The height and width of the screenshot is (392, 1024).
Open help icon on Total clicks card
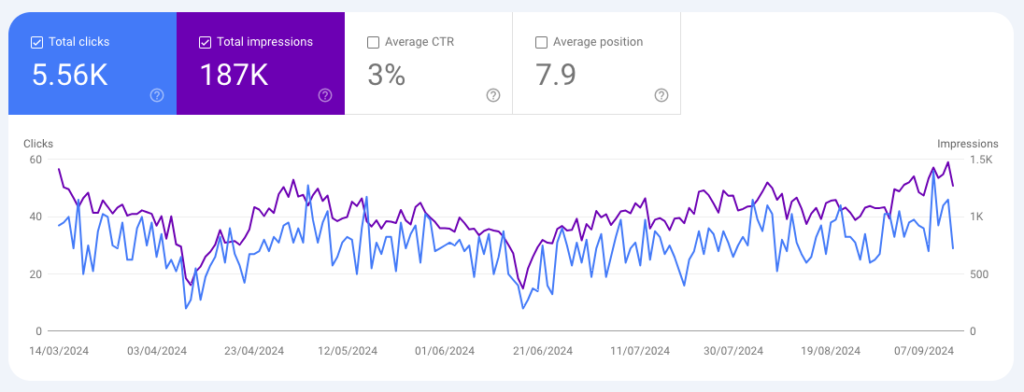[157, 95]
